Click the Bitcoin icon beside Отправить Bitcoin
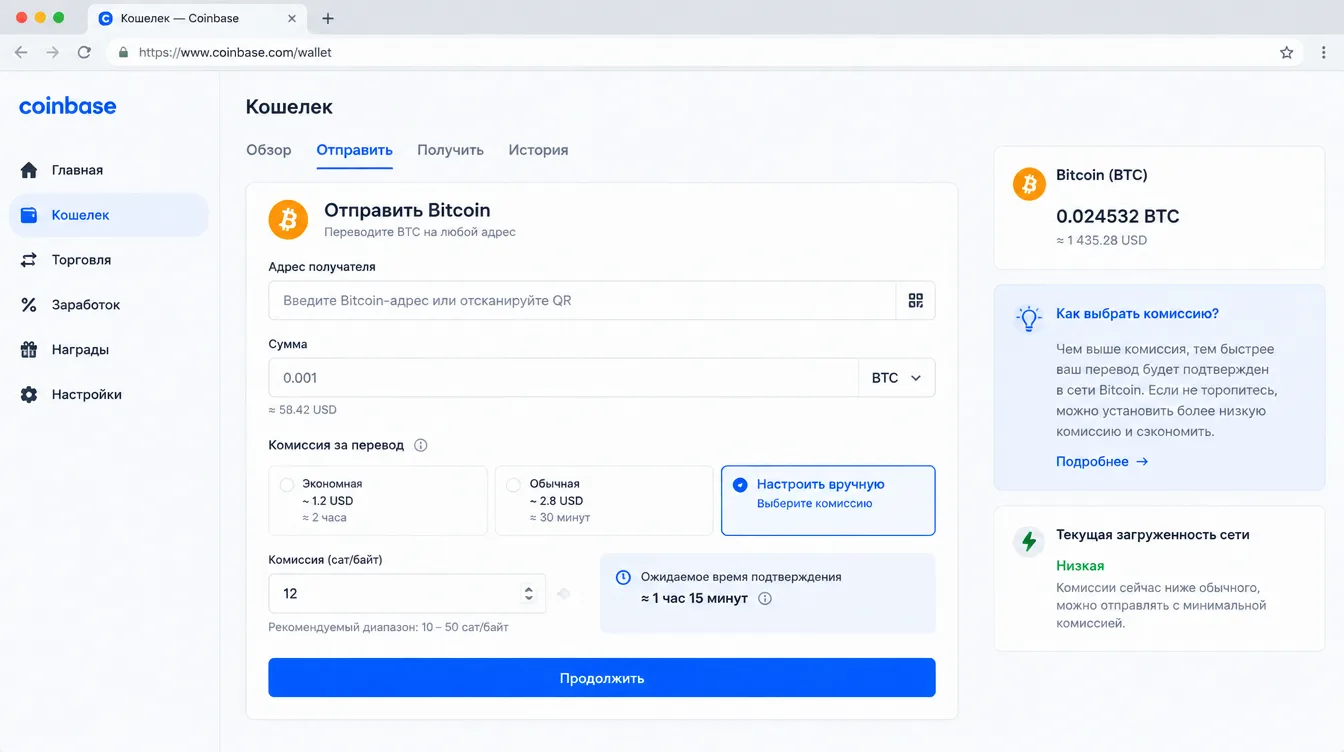This screenshot has width=1344, height=752. point(288,220)
